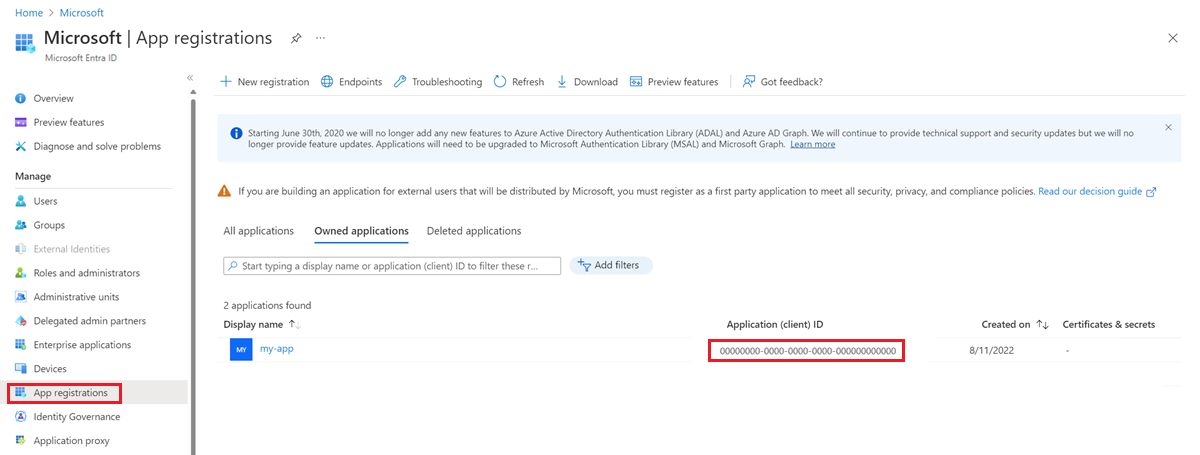Click the Application proxy icon
The width and height of the screenshot is (1200, 455).
point(20,441)
